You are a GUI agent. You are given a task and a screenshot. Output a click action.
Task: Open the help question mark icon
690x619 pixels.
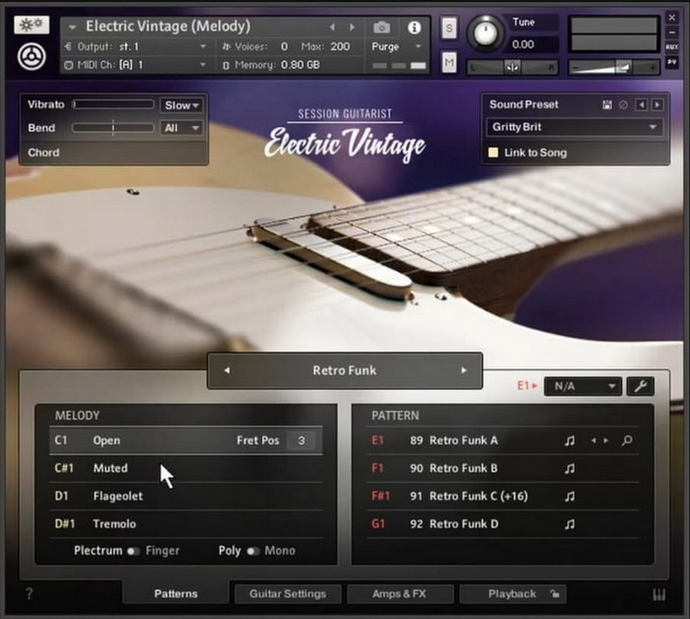coord(29,594)
